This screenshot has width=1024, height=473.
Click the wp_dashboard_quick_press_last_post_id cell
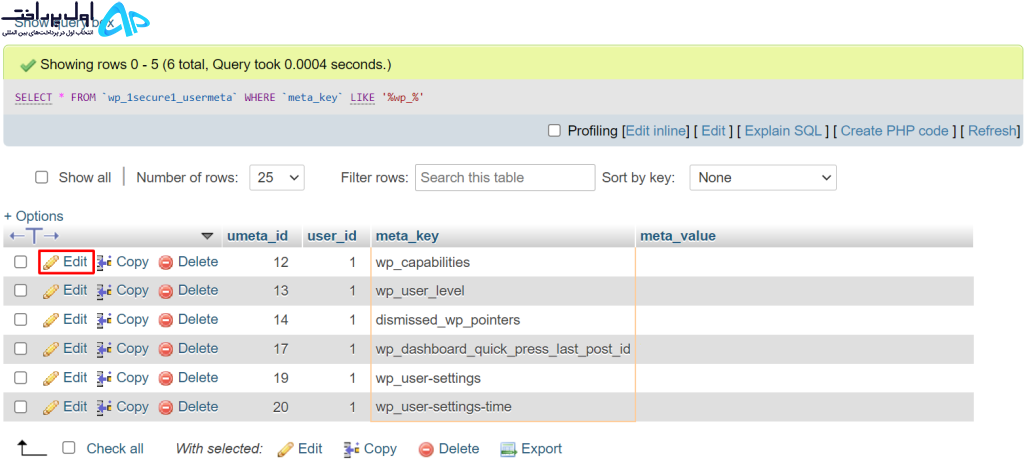[x=503, y=350]
